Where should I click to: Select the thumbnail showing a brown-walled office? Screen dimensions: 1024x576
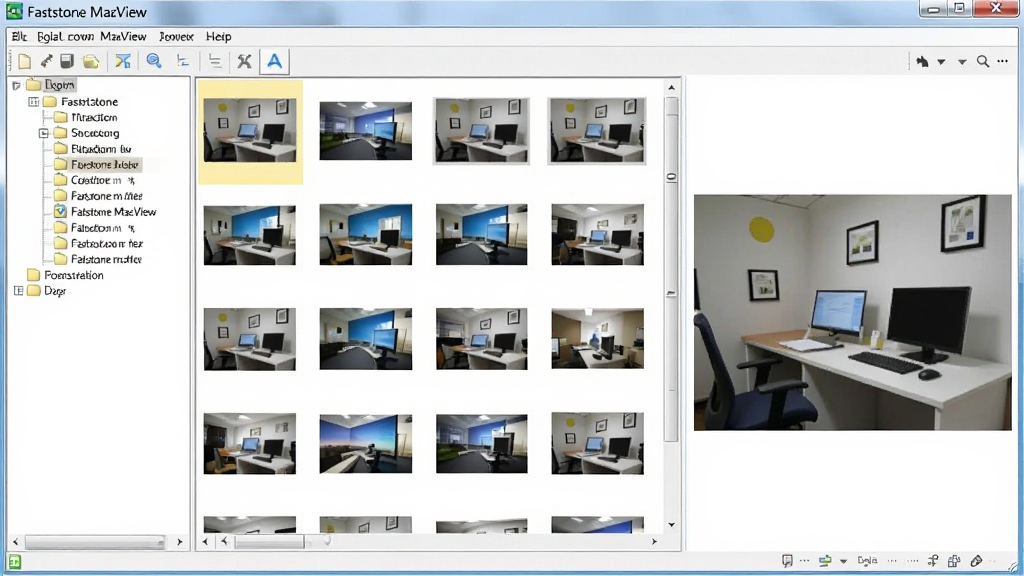pyautogui.click(x=598, y=339)
